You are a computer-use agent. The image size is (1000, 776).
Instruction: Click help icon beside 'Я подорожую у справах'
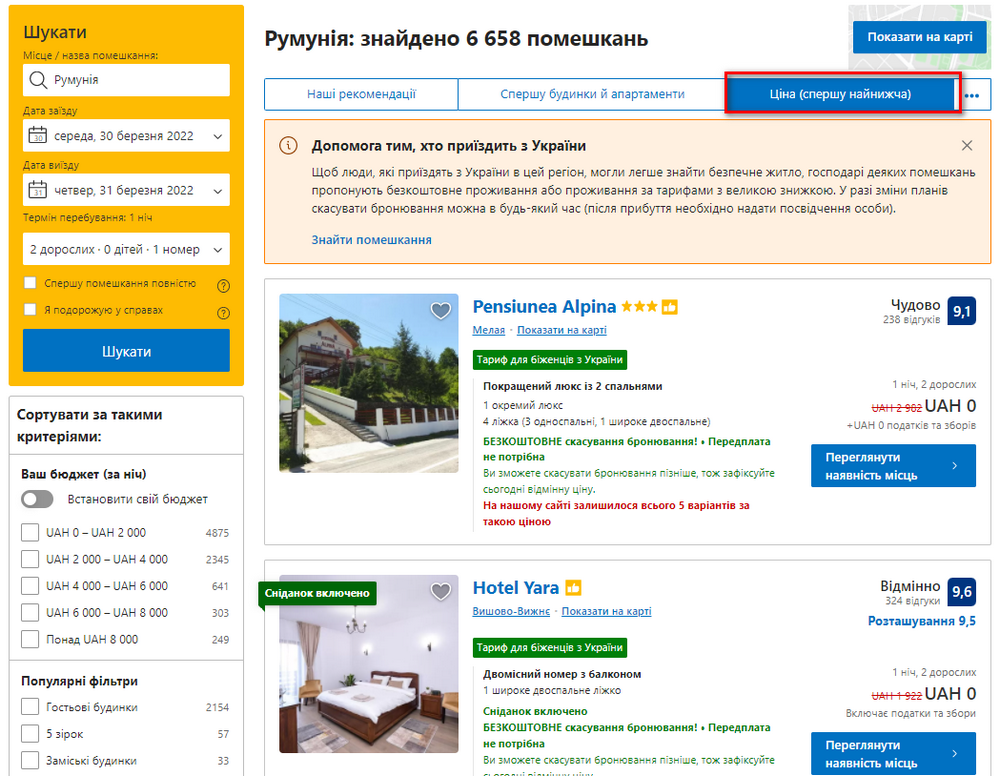[x=223, y=312]
